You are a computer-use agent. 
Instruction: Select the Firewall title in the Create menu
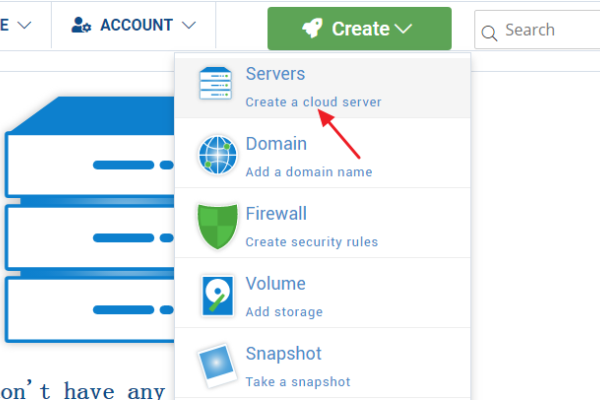pyautogui.click(x=276, y=214)
